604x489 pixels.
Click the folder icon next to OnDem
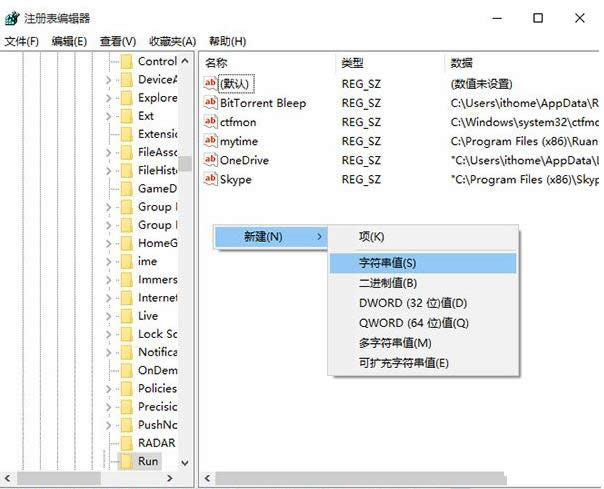[x=126, y=370]
